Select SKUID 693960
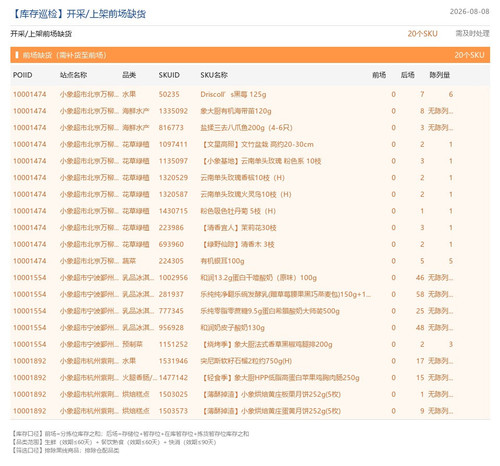The image size is (500, 466). (171, 244)
